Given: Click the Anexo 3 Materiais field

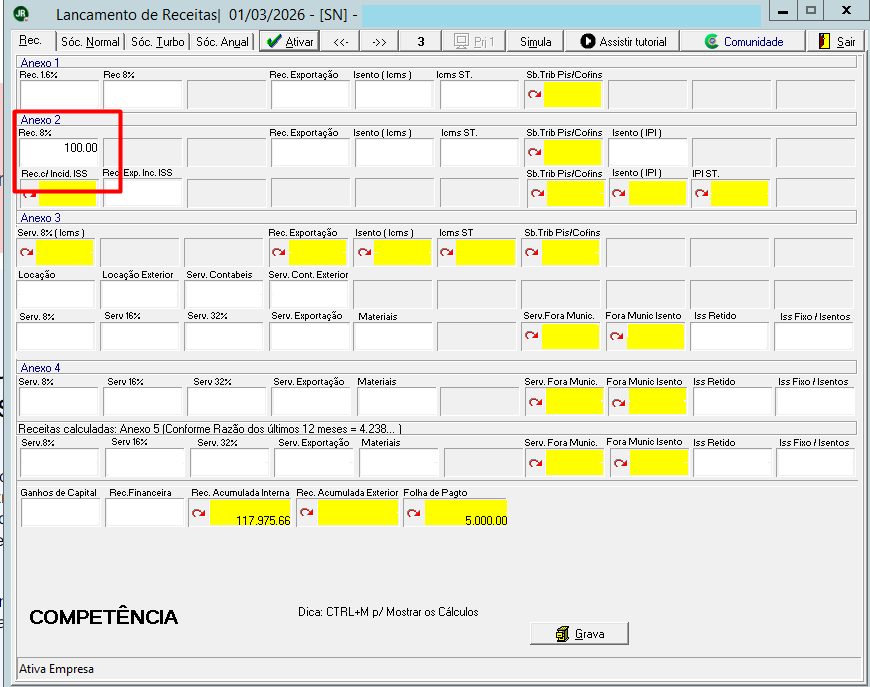Looking at the screenshot, I should (393, 336).
